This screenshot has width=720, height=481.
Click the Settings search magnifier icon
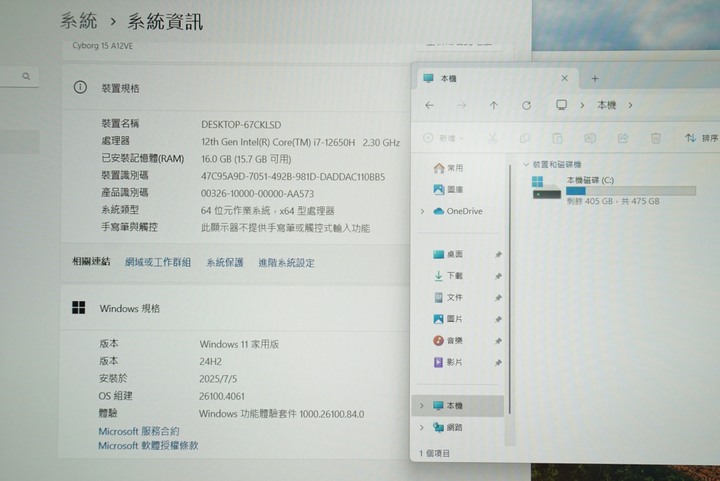coord(26,76)
